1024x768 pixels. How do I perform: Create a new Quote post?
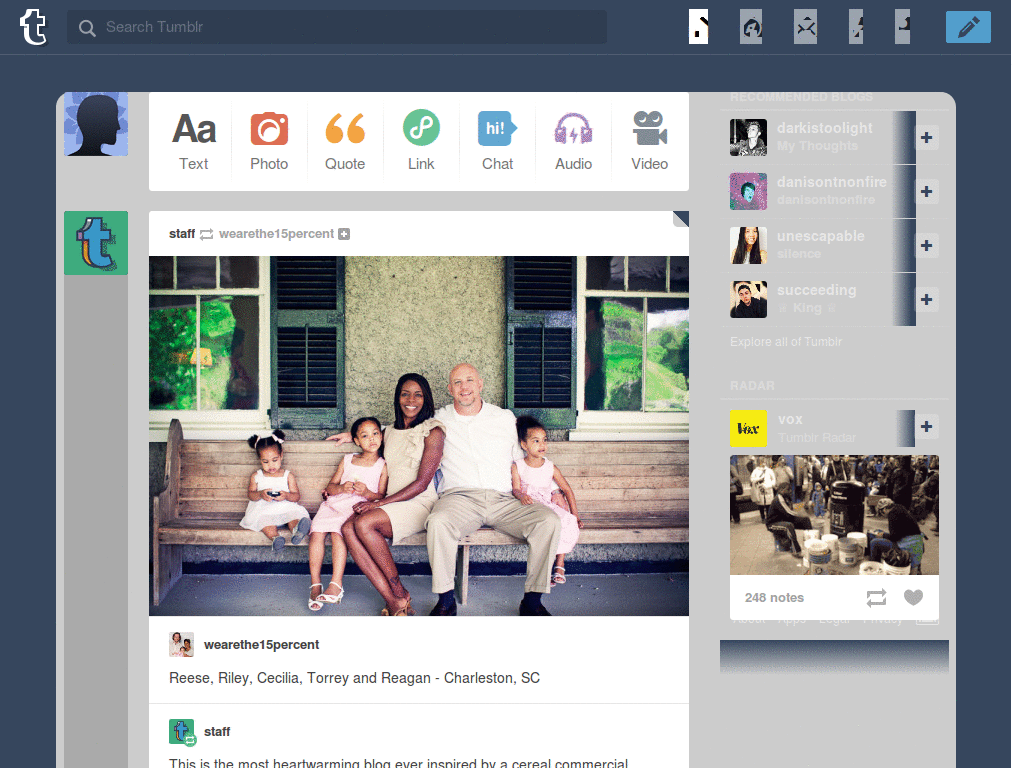pyautogui.click(x=345, y=141)
